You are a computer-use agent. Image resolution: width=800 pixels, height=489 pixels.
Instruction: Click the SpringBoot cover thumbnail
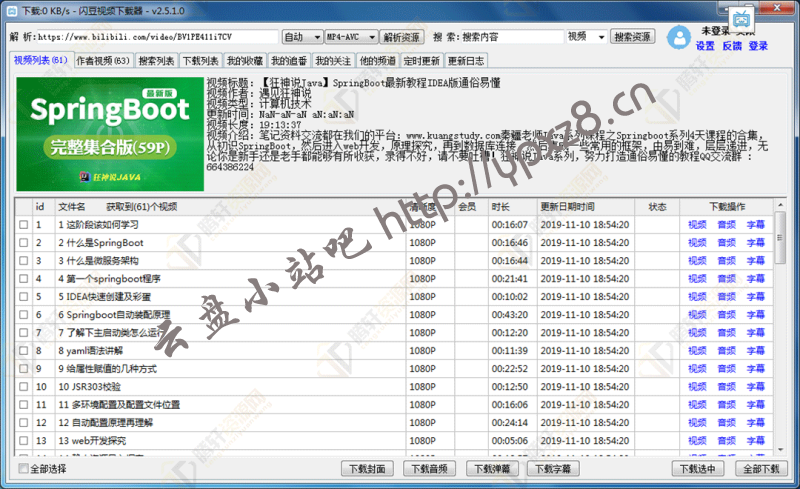(110, 134)
